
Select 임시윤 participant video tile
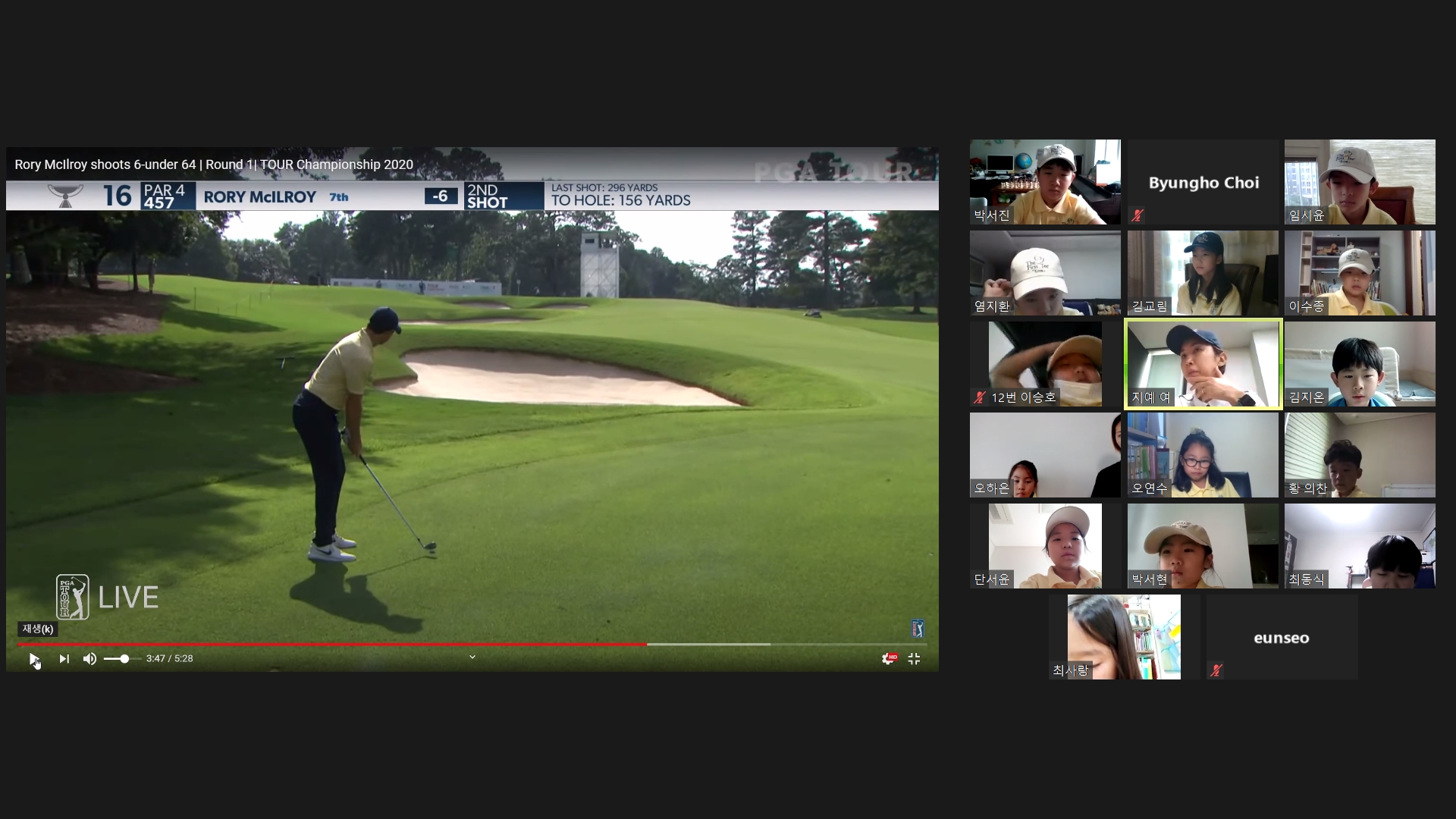pyautogui.click(x=1360, y=182)
